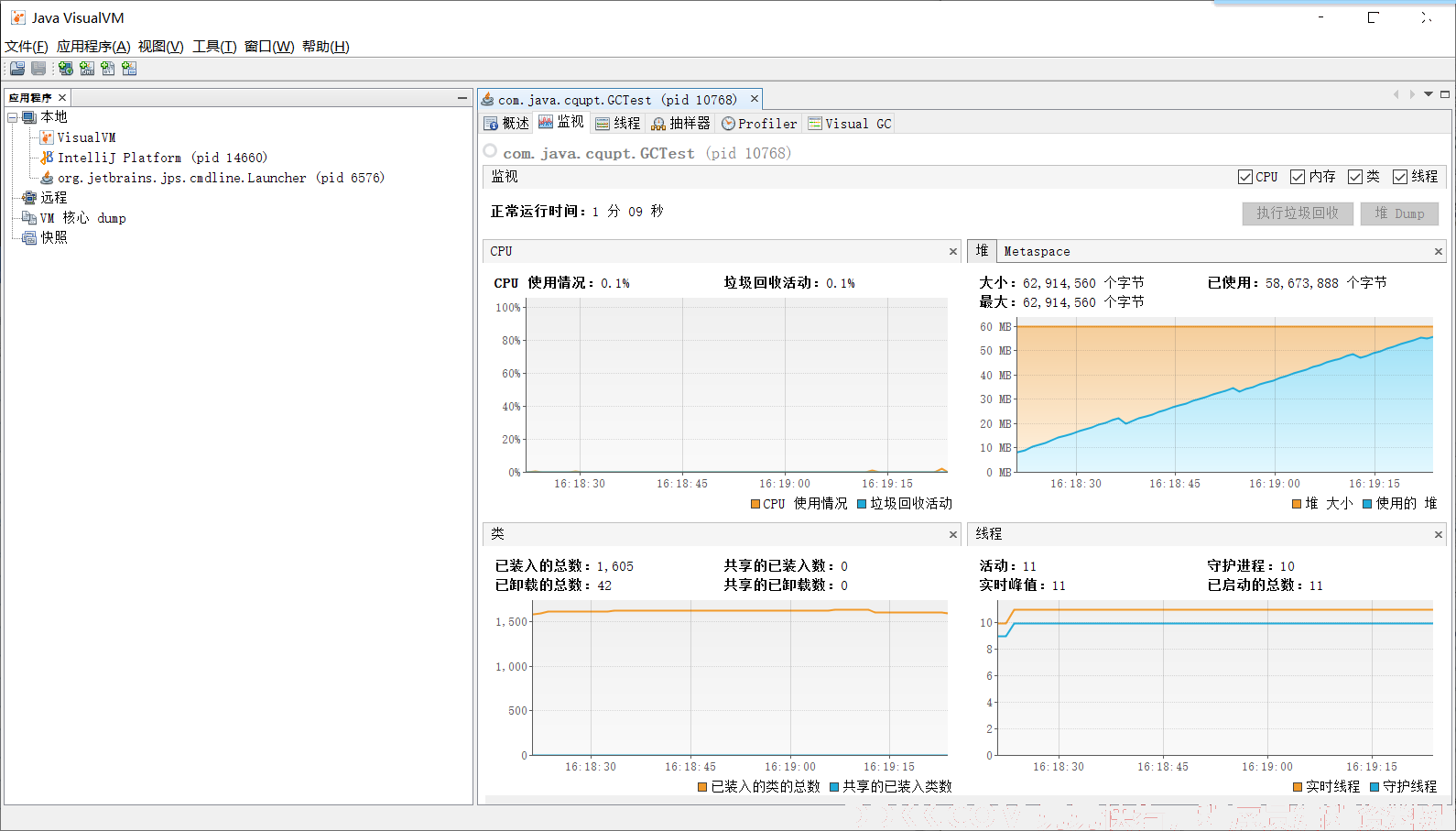Click the 快照 snapshots node icon
Image resolution: width=1456 pixels, height=831 pixels.
[x=29, y=237]
